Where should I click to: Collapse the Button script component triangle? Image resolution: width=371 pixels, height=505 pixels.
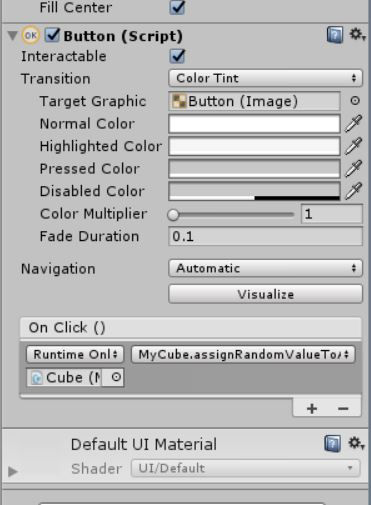pyautogui.click(x=13, y=35)
